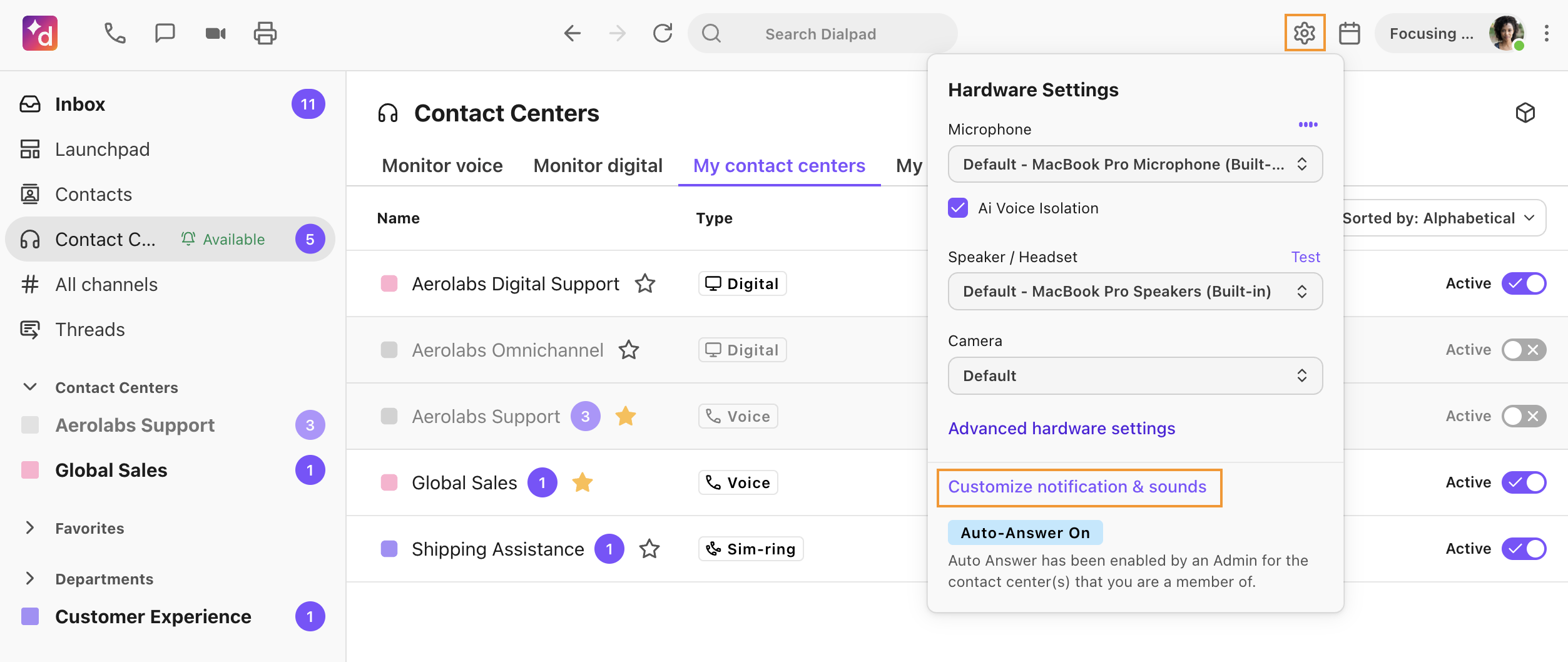
Task: Enable Active switch for Aerolabs Support
Action: 1524,416
